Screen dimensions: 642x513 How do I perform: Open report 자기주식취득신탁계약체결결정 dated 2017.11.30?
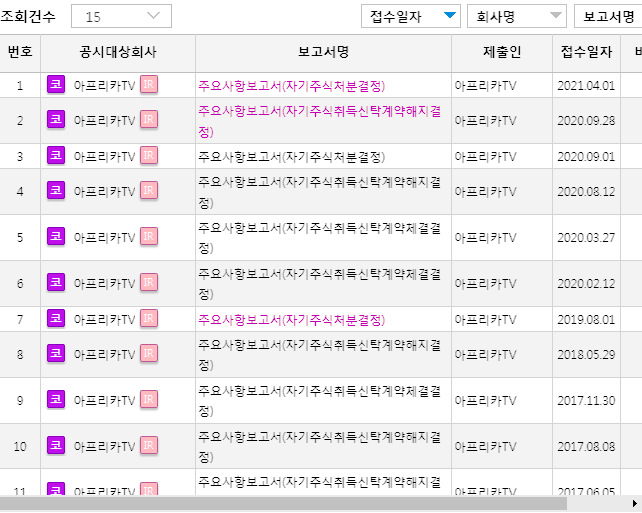click(x=319, y=400)
